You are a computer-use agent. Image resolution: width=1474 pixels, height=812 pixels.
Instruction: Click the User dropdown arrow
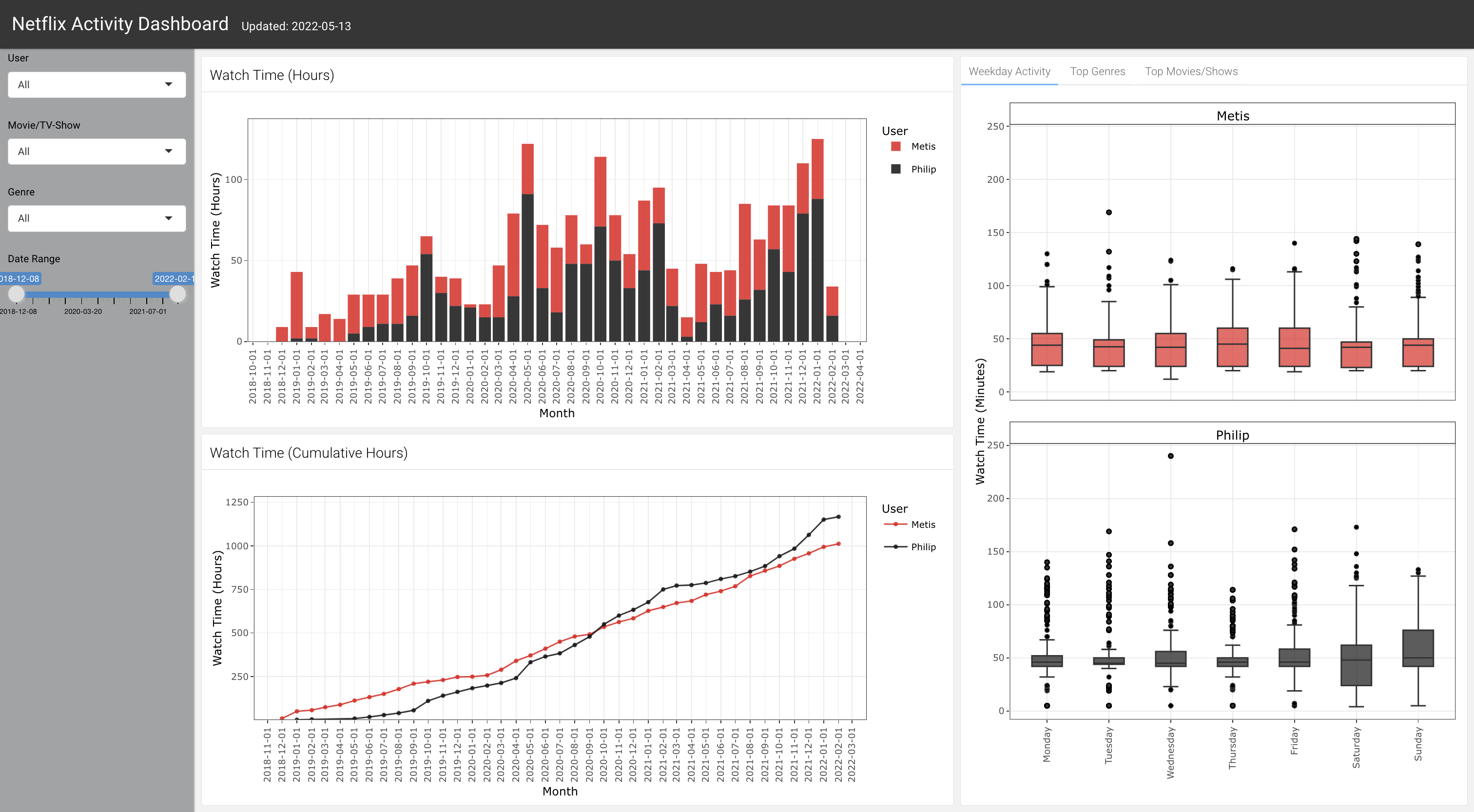pos(169,85)
